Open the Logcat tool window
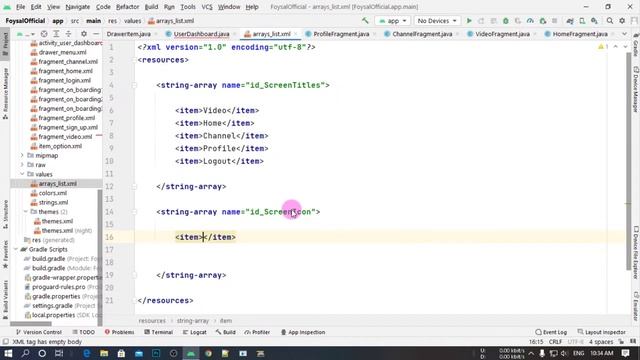The width and height of the screenshot is (640, 360). 195,332
